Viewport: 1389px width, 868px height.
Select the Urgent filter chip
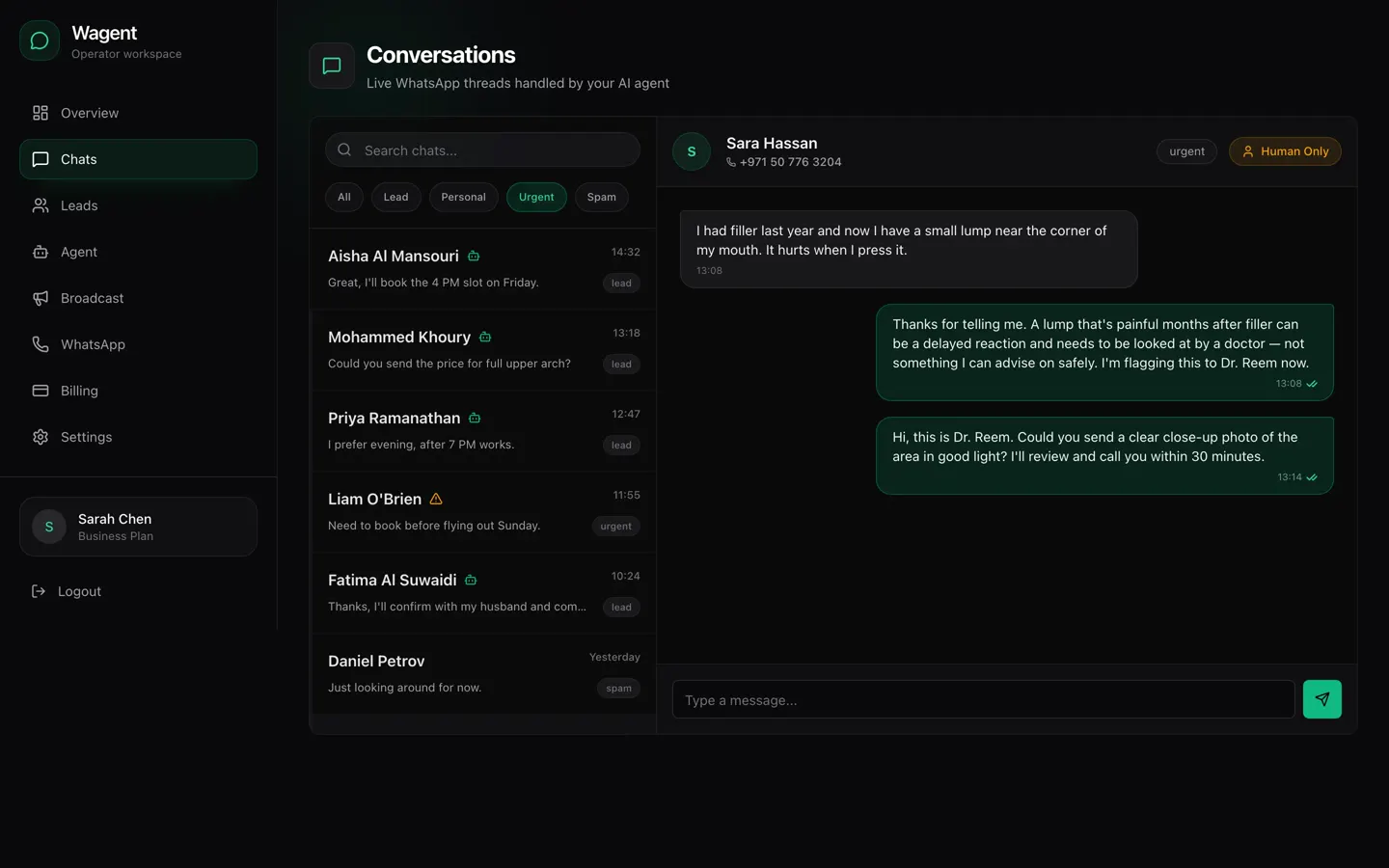coord(536,197)
